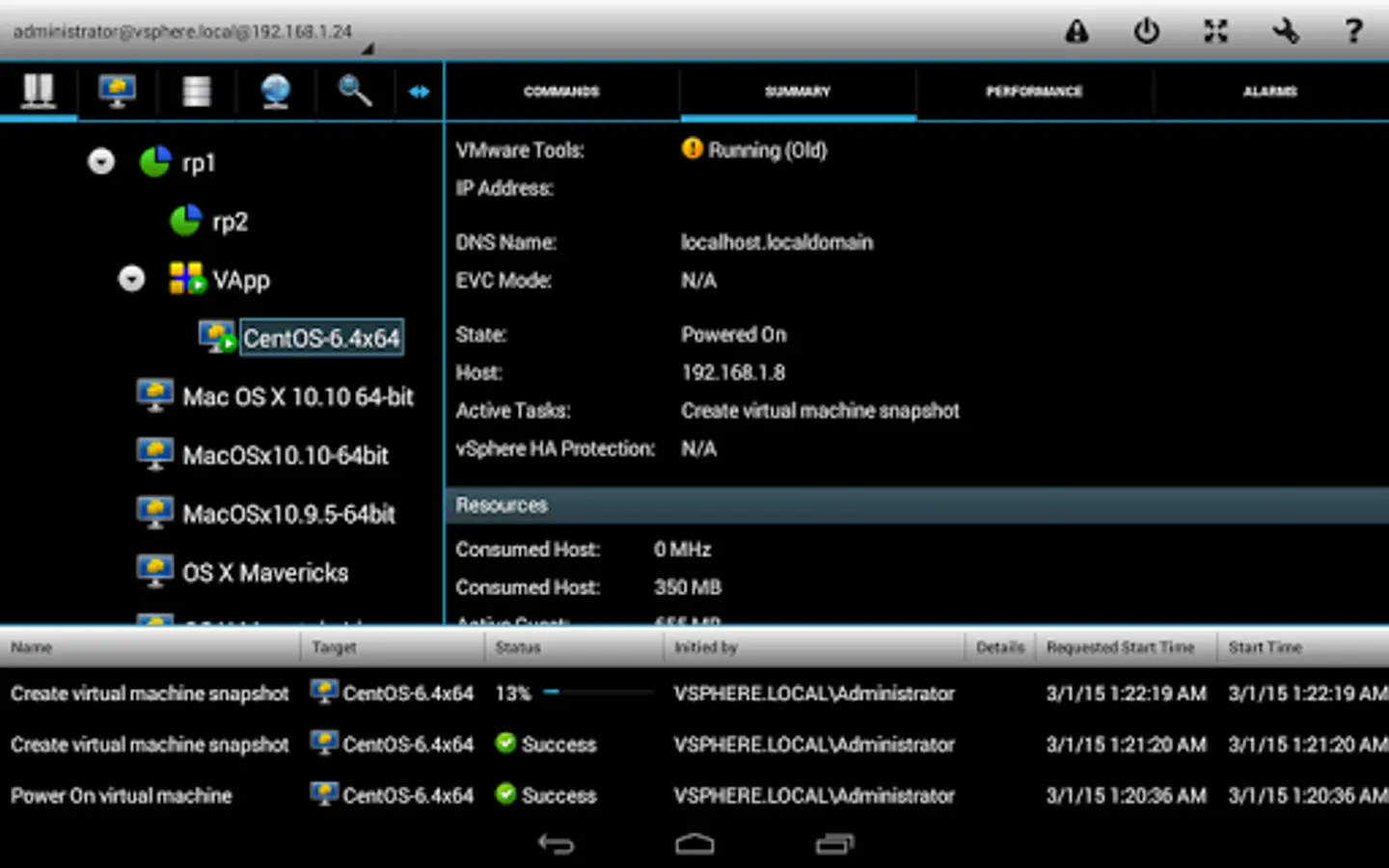Screen dimensions: 1389x868
Task: Open the networking globe view icon
Action: tap(276, 91)
